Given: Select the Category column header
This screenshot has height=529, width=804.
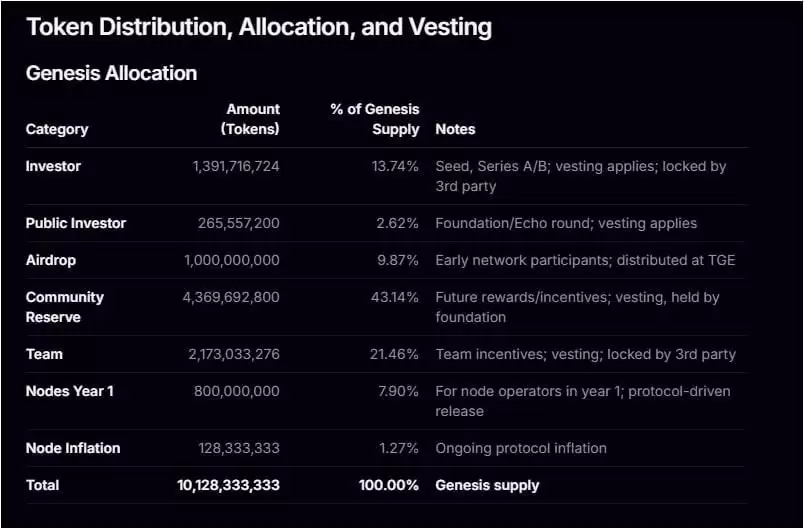Looking at the screenshot, I should [x=57, y=129].
